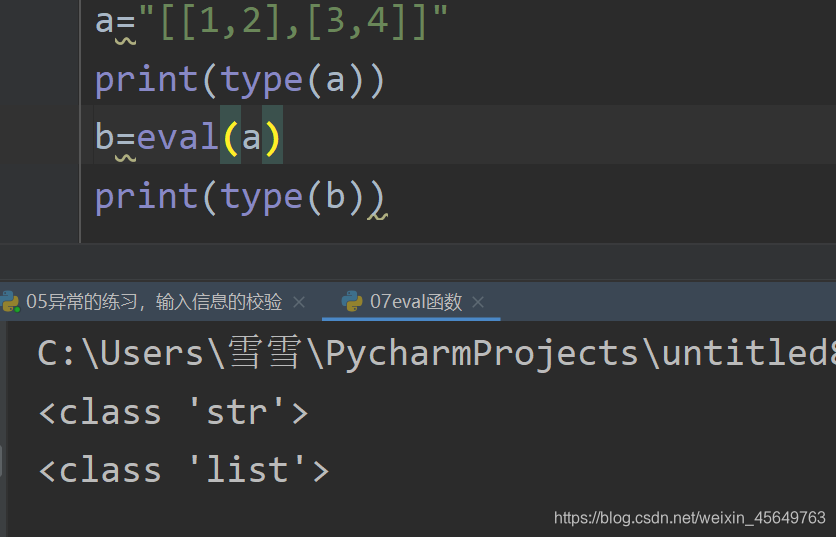Click the <class 'str'> output line

174,412
